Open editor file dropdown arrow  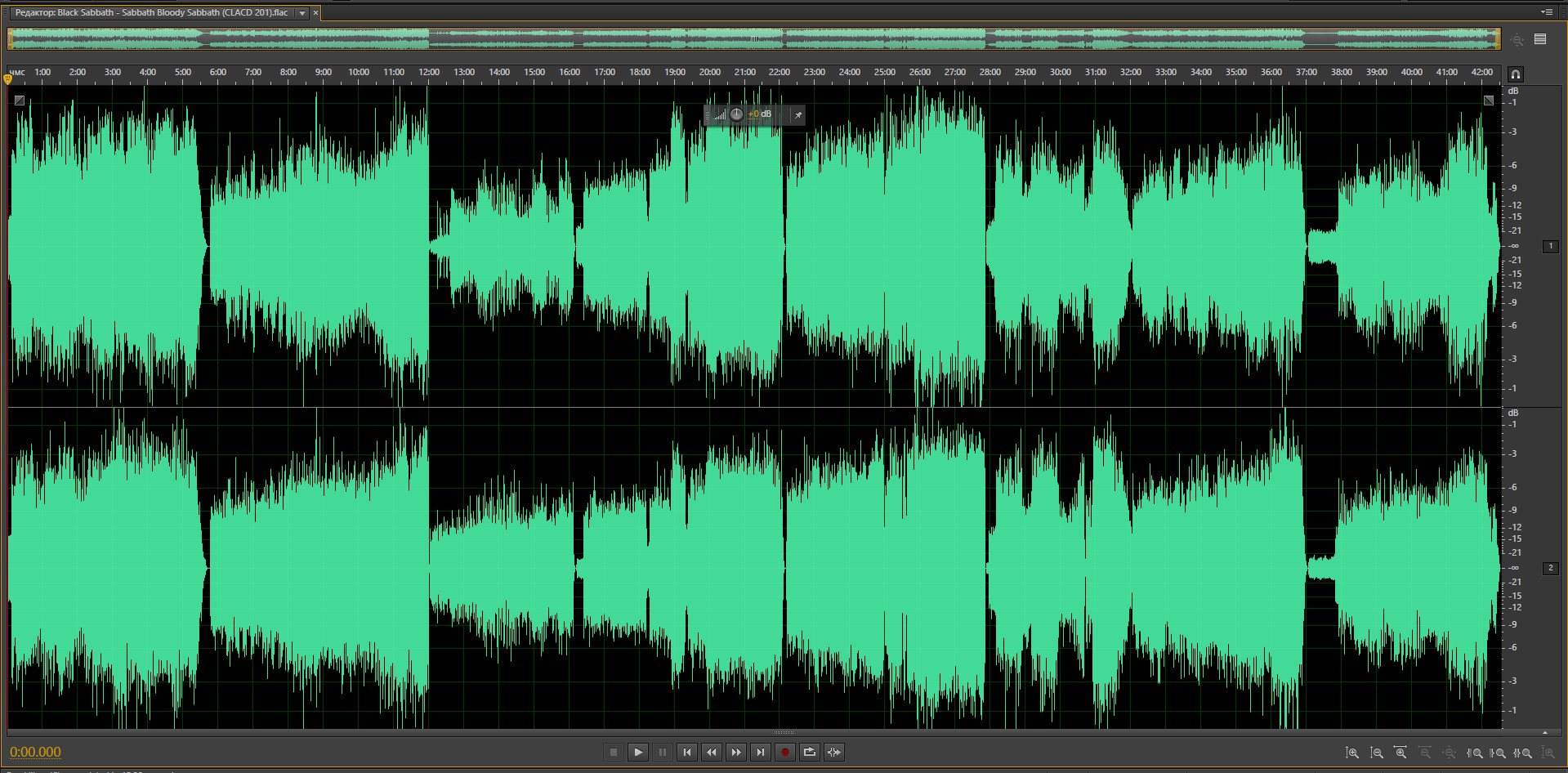pos(302,13)
